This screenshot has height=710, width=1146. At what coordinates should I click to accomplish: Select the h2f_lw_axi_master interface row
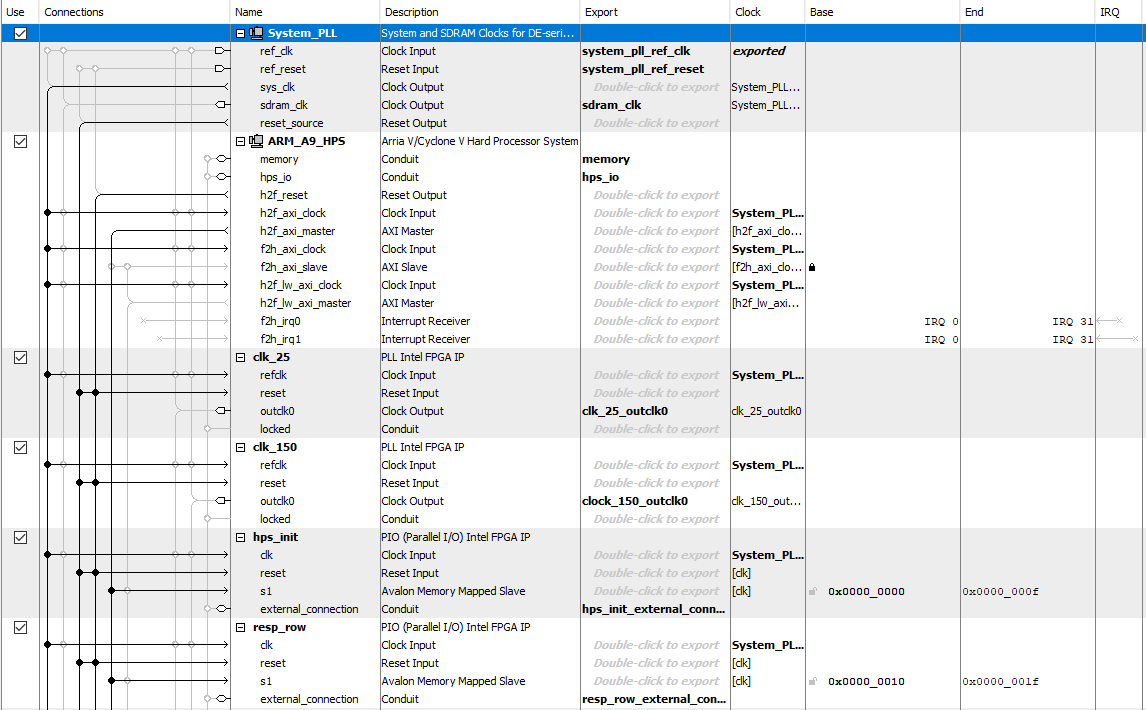point(305,303)
